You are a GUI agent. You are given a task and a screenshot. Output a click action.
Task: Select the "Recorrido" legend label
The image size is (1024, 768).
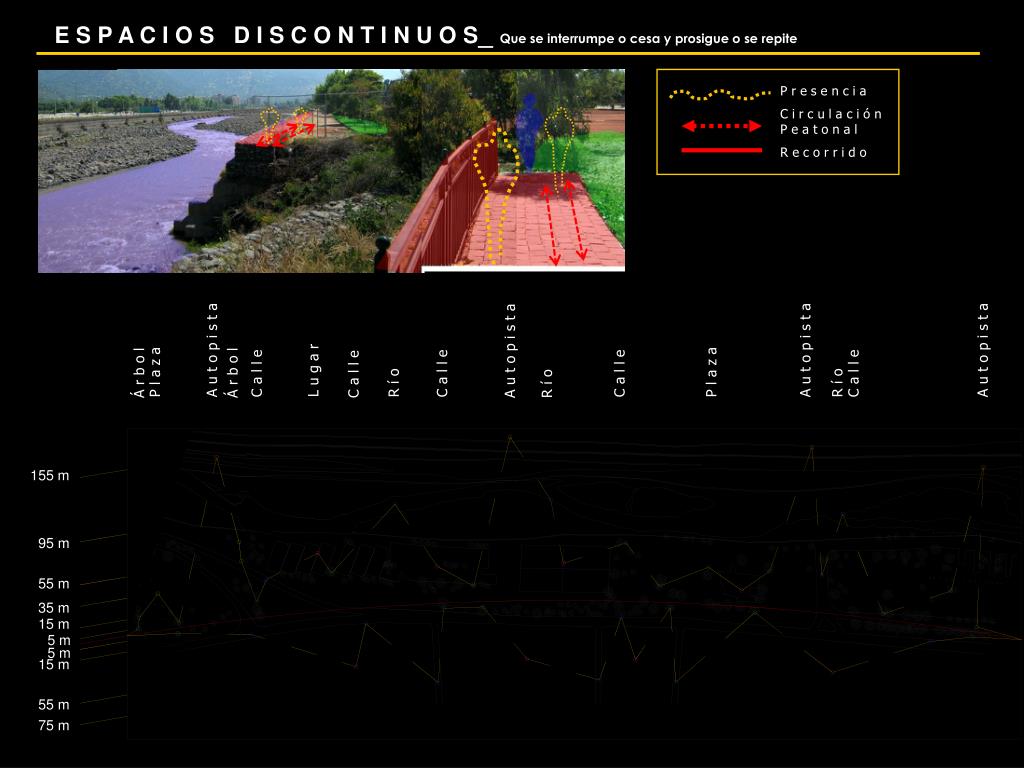click(x=824, y=152)
